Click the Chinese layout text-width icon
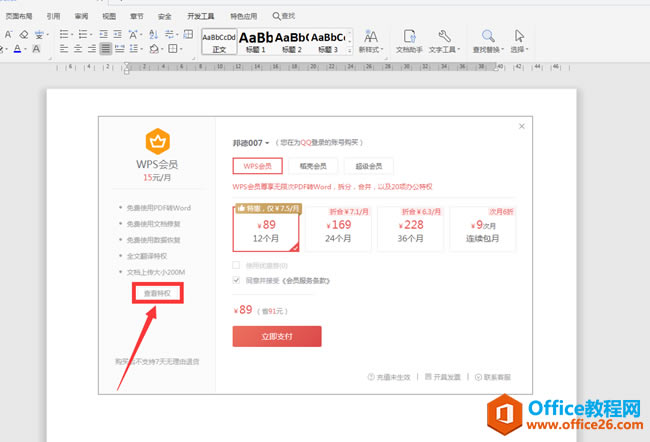The width and height of the screenshot is (650, 442). point(133,34)
